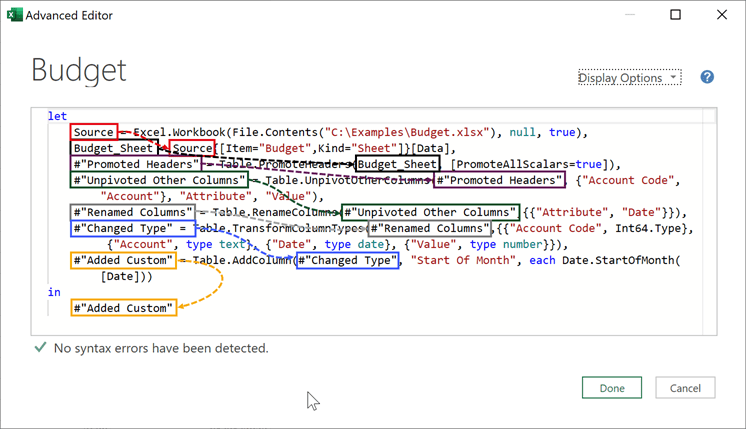Screen dimensions: 746x429
Task: Click the green syntax check mark icon
Action: (x=40, y=348)
